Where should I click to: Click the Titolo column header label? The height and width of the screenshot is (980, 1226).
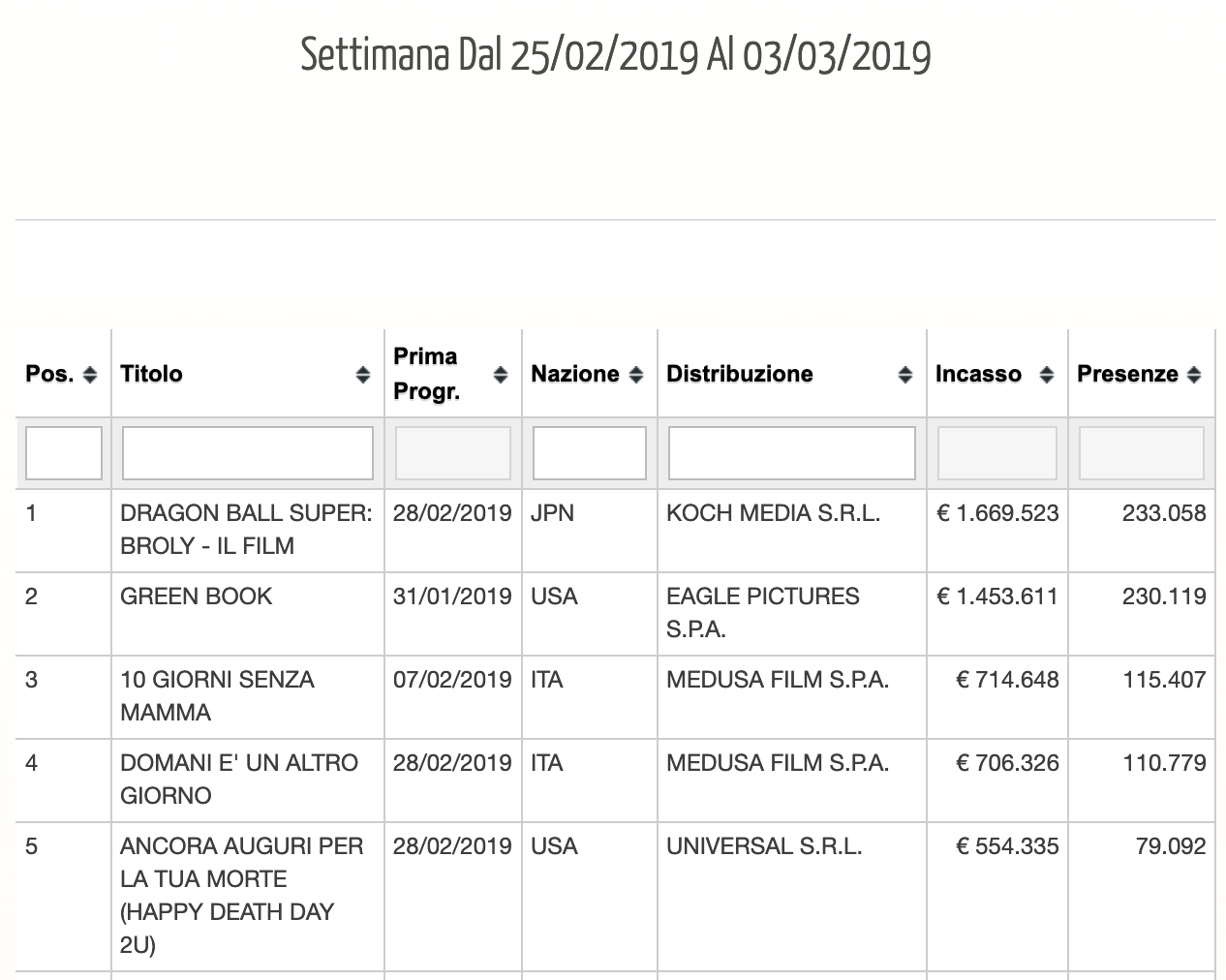click(152, 374)
